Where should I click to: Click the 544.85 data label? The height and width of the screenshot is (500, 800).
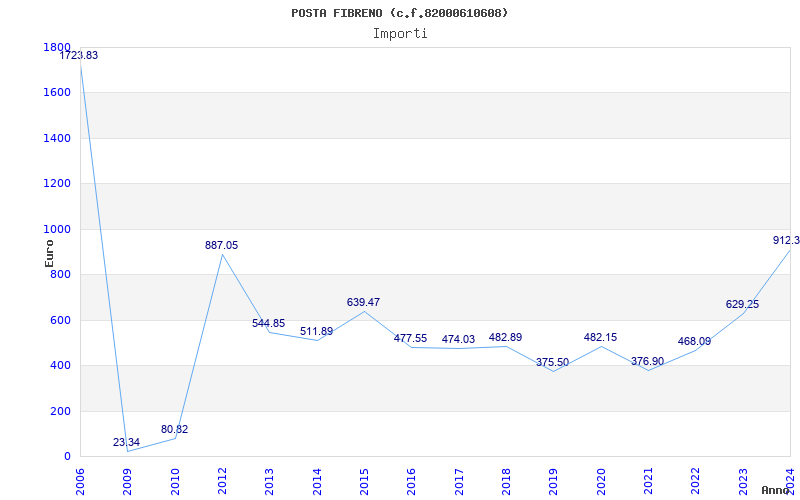(268, 323)
